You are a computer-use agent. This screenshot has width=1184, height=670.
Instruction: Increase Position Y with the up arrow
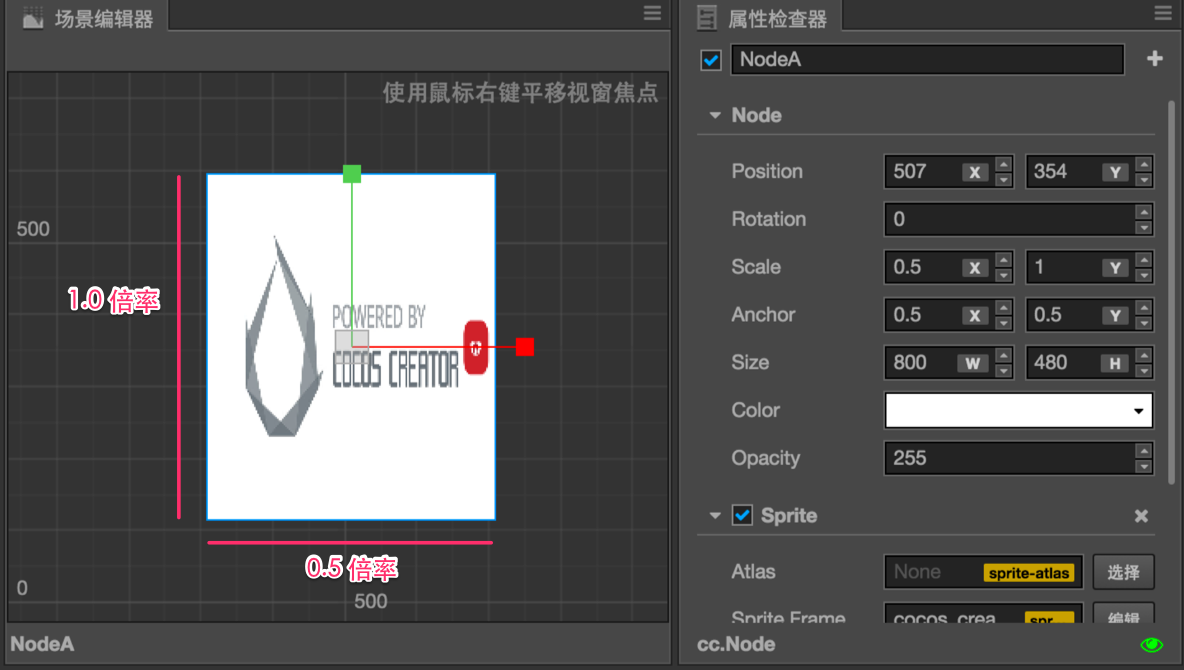1144,164
